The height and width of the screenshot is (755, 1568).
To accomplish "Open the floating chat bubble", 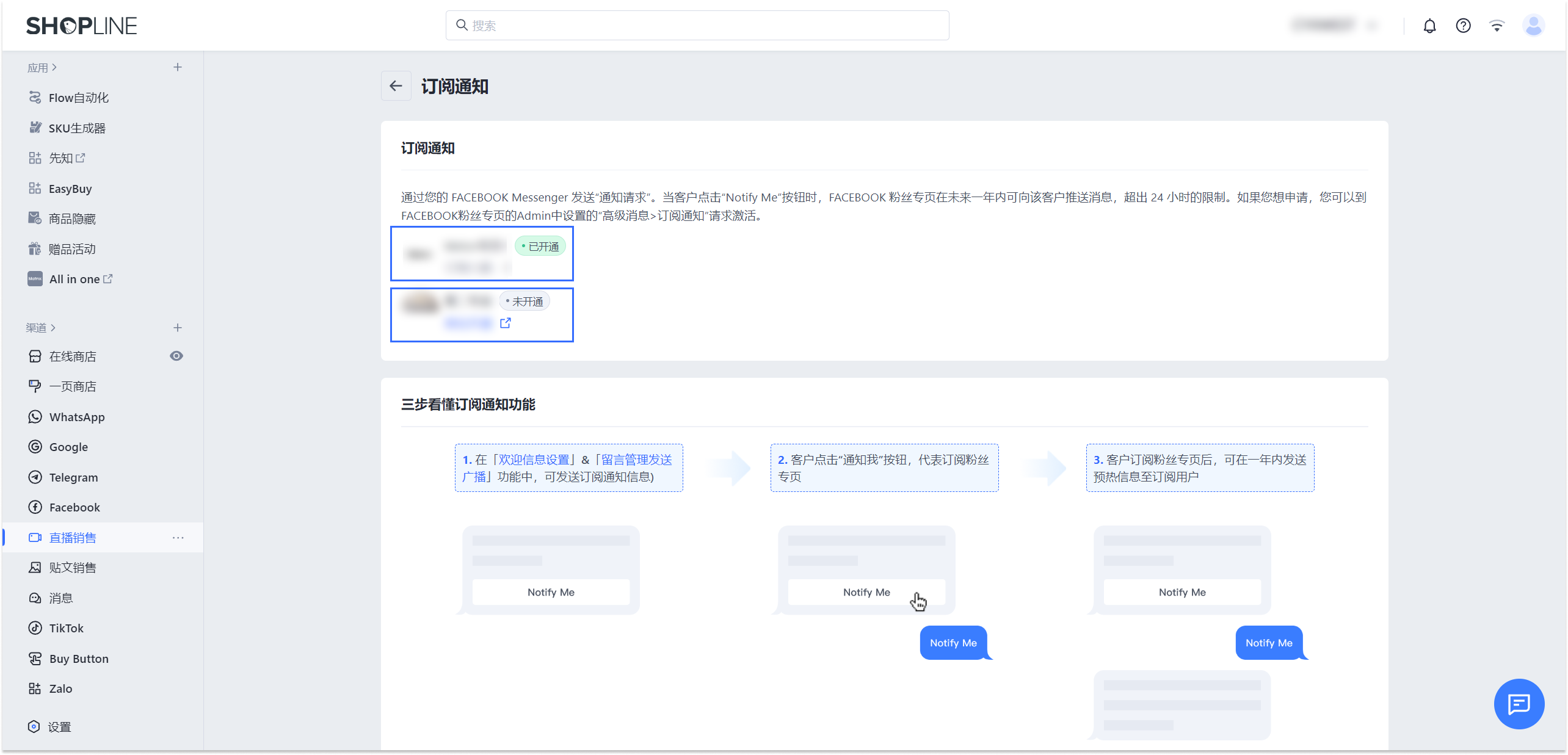I will [x=1519, y=704].
